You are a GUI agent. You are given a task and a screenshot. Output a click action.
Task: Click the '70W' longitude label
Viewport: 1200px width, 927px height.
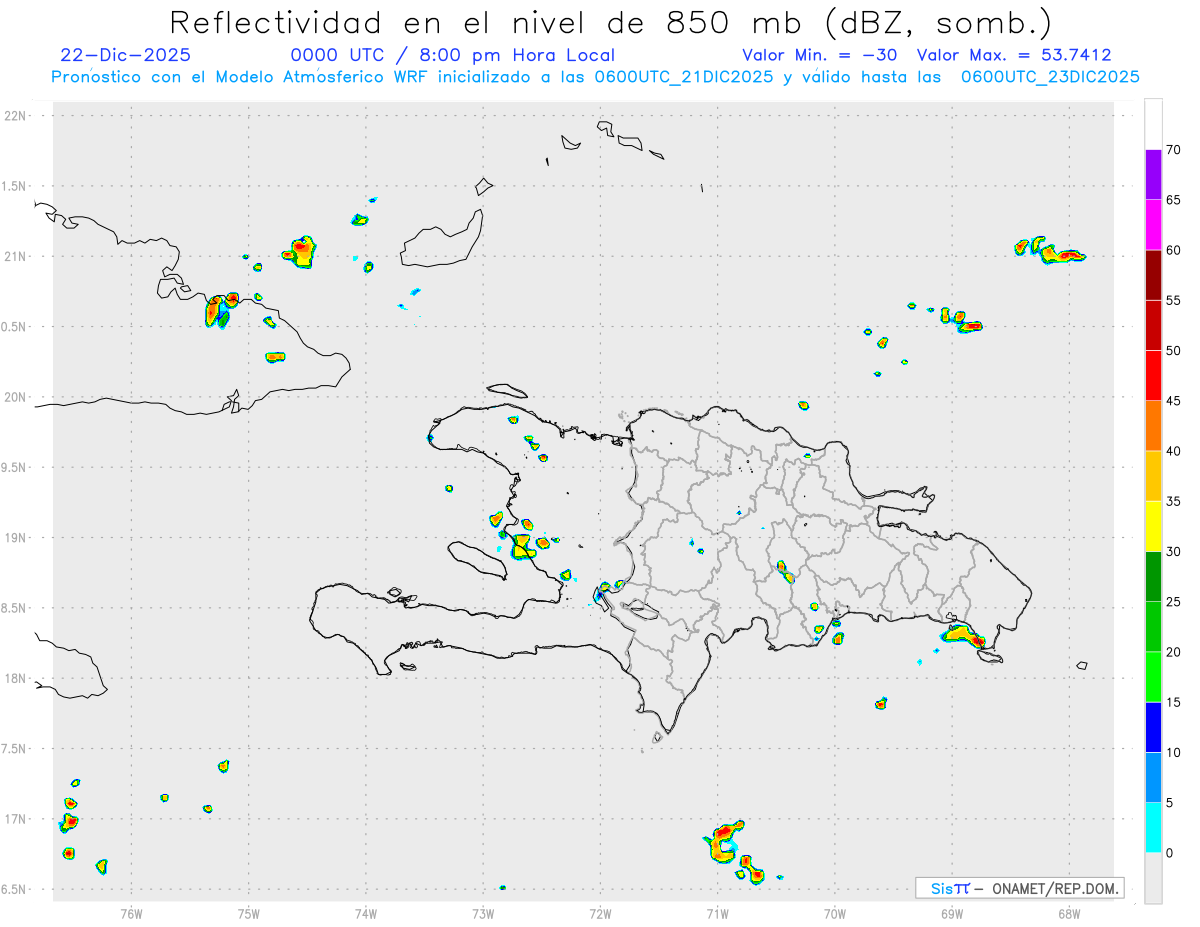click(834, 913)
